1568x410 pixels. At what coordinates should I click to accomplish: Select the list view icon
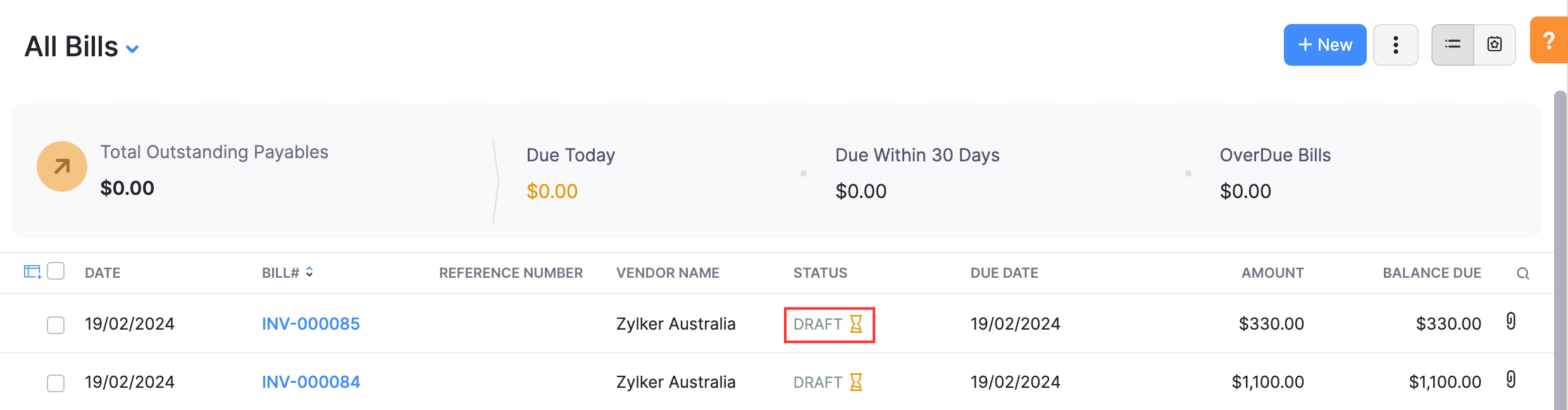click(x=1452, y=44)
